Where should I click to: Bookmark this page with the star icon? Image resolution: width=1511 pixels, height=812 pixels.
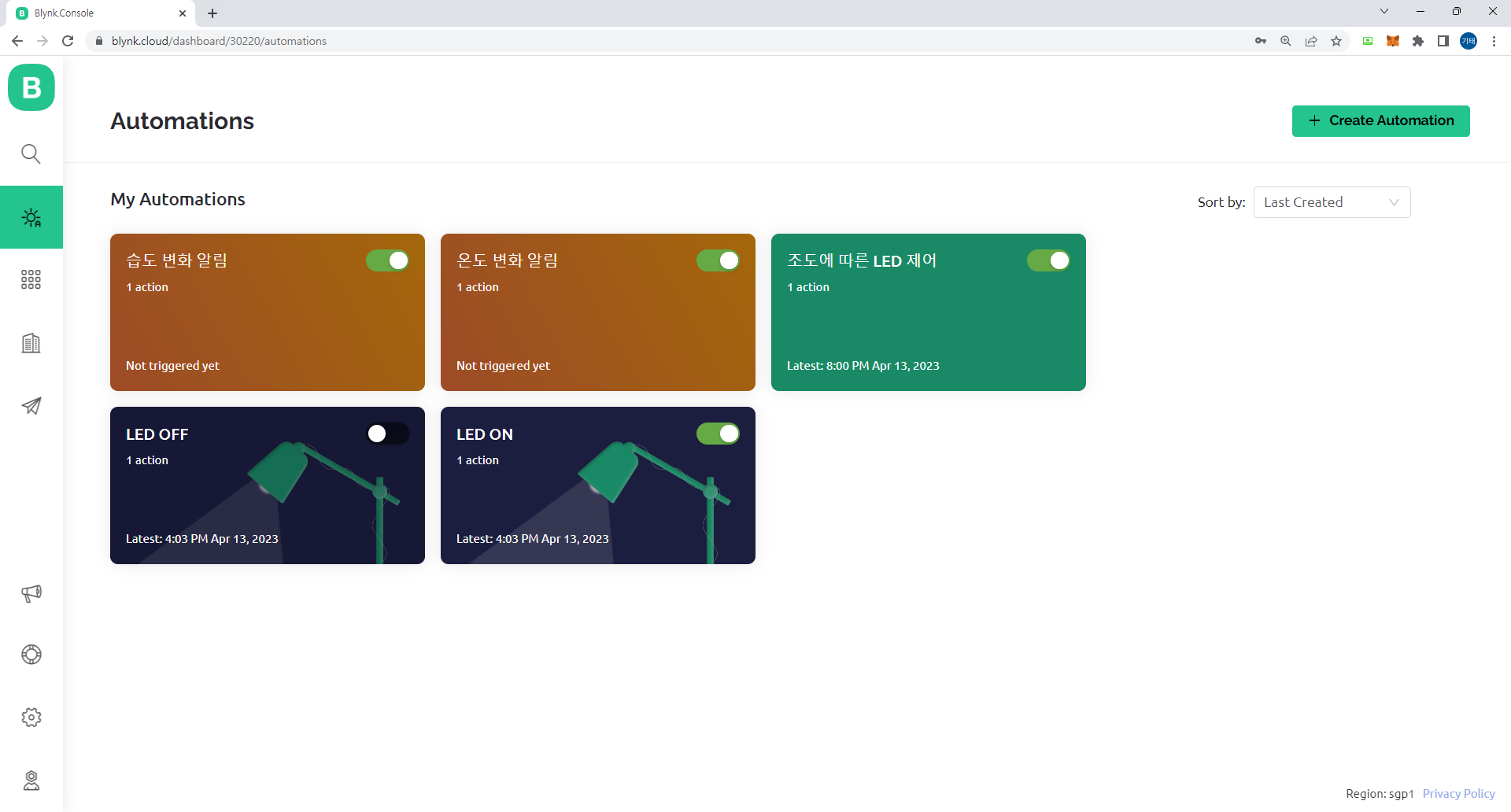(x=1336, y=41)
